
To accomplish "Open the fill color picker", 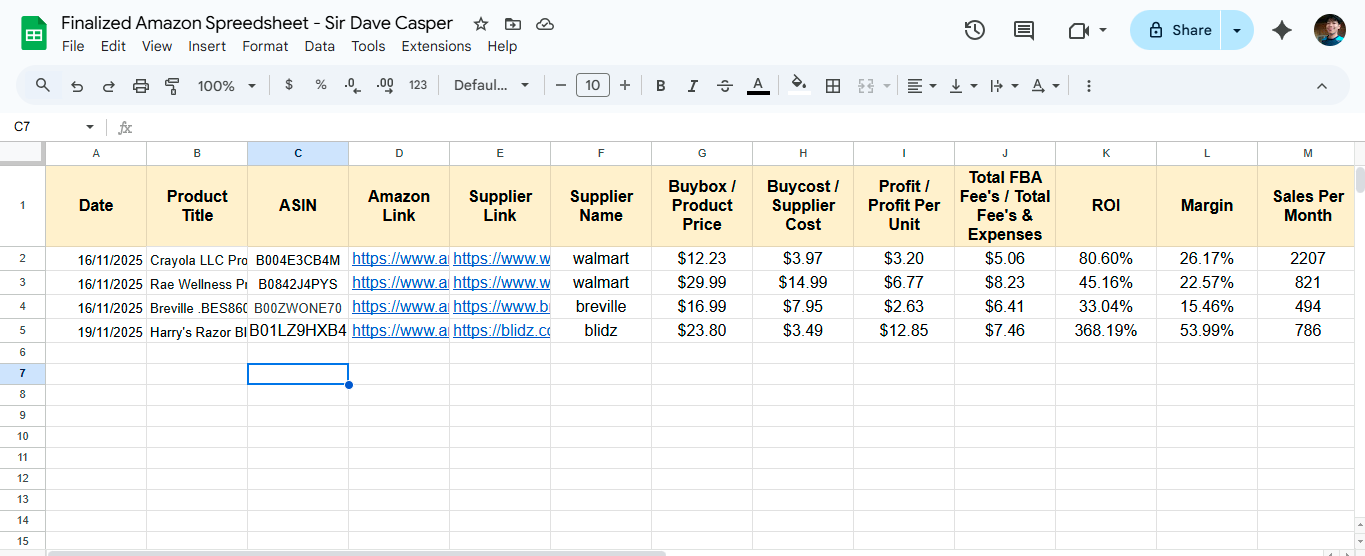I will click(798, 85).
